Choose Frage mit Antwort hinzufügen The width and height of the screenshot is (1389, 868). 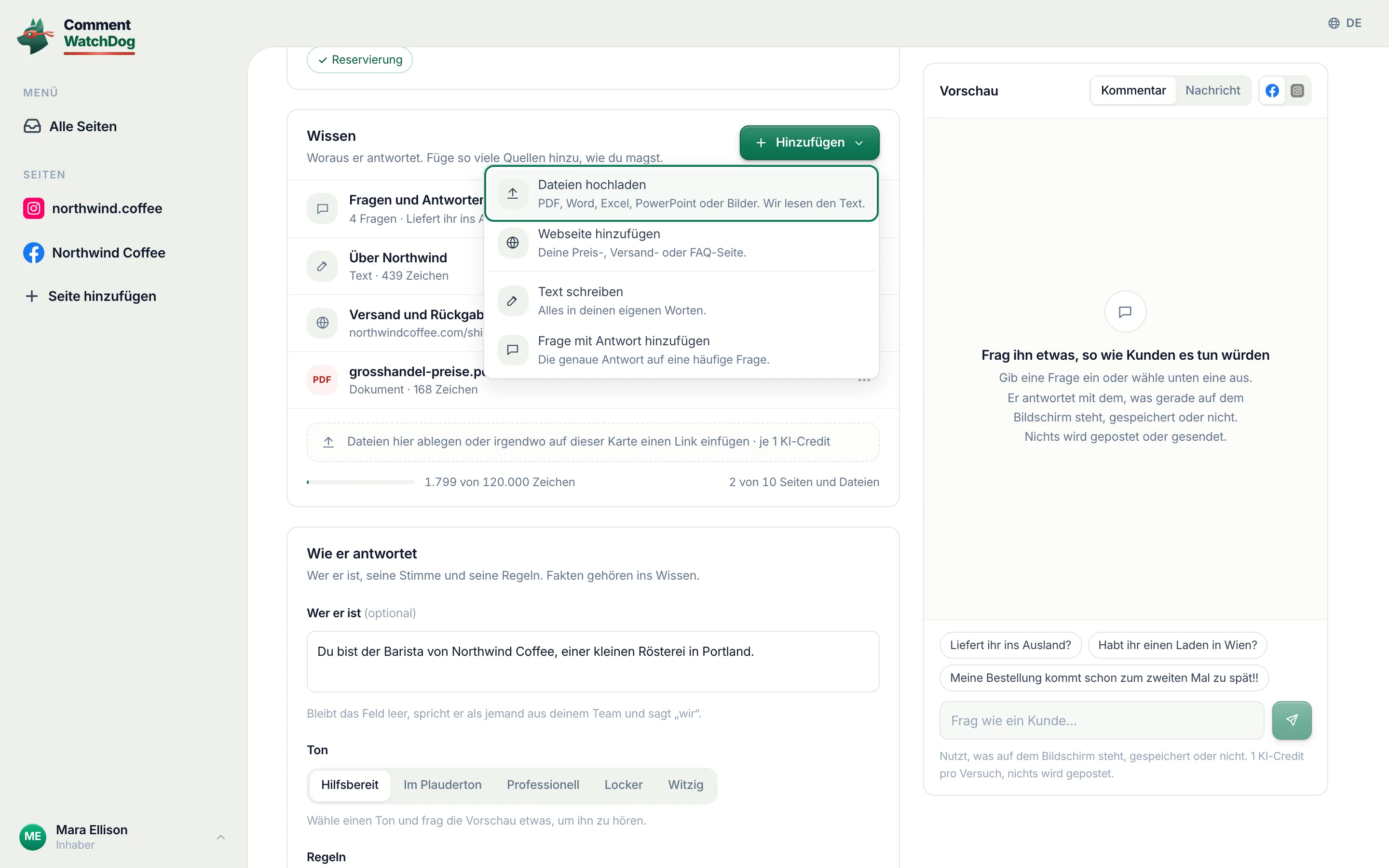681,350
